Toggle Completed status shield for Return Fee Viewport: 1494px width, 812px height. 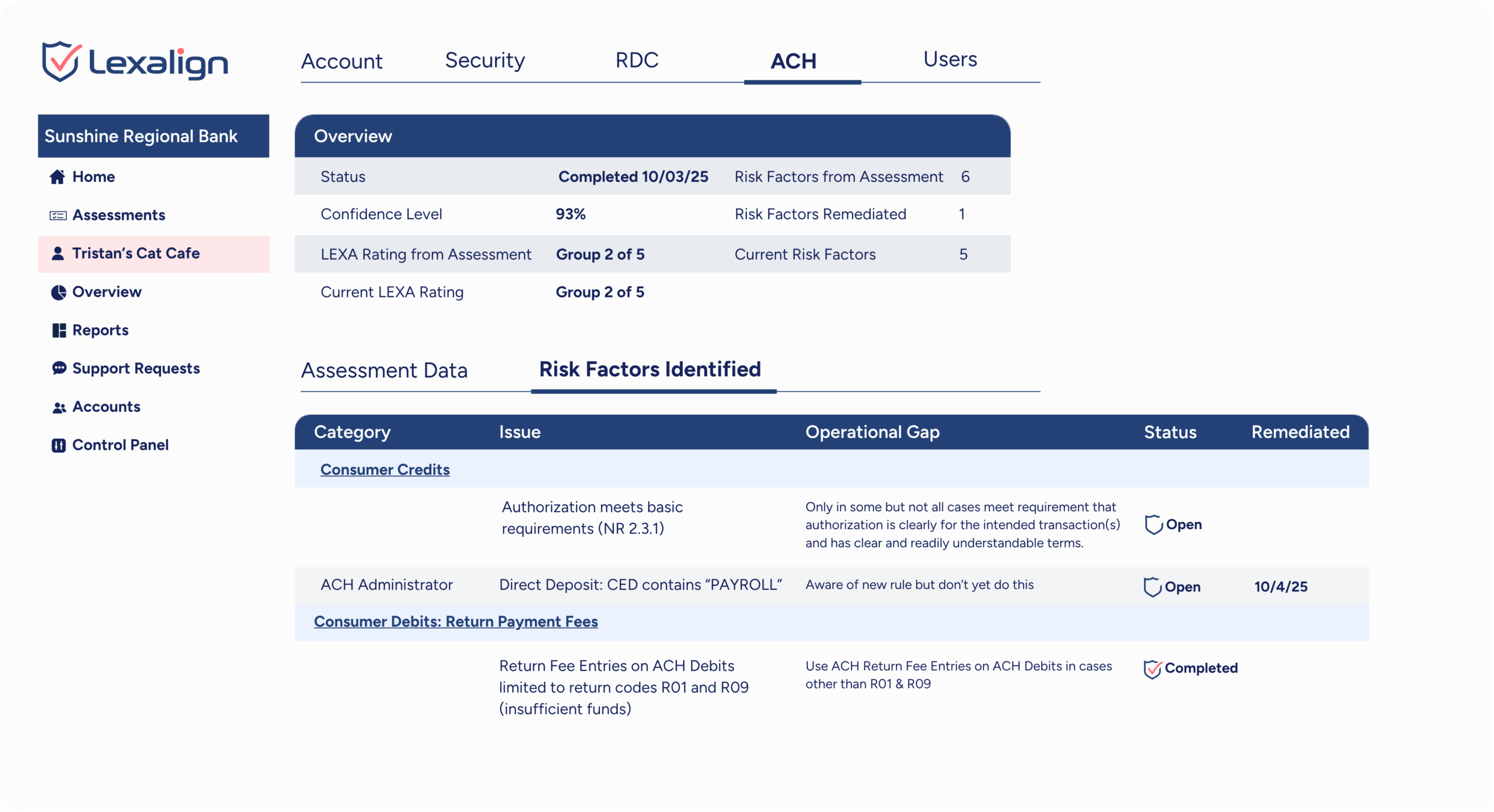coord(1152,669)
